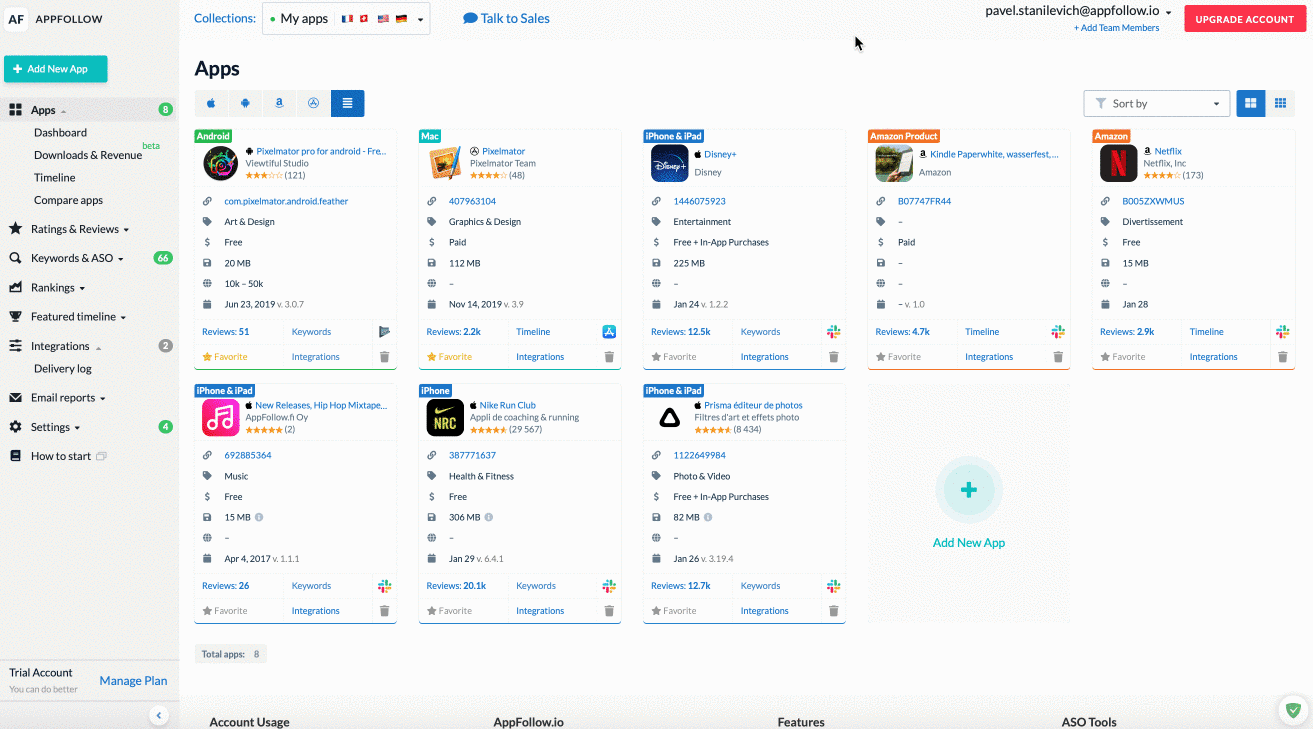The image size is (1313, 729).
Task: Expand Keywords & ASO menu
Action: click(x=77, y=258)
